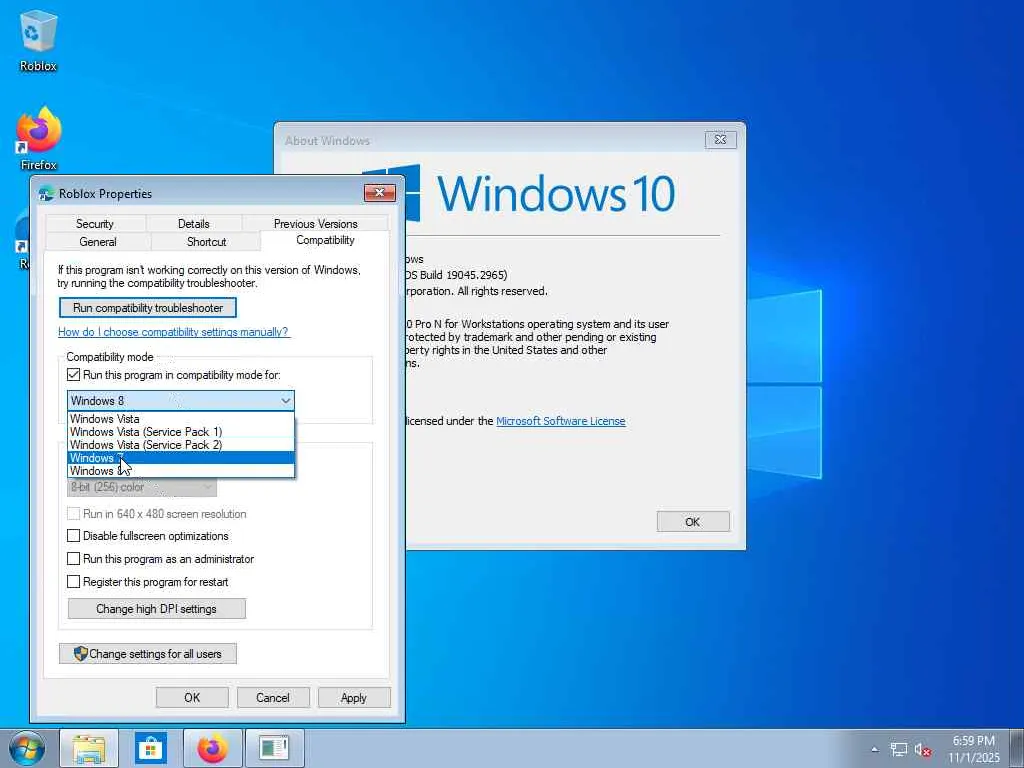
Task: Click the muted volume tray icon
Action: coord(923,750)
